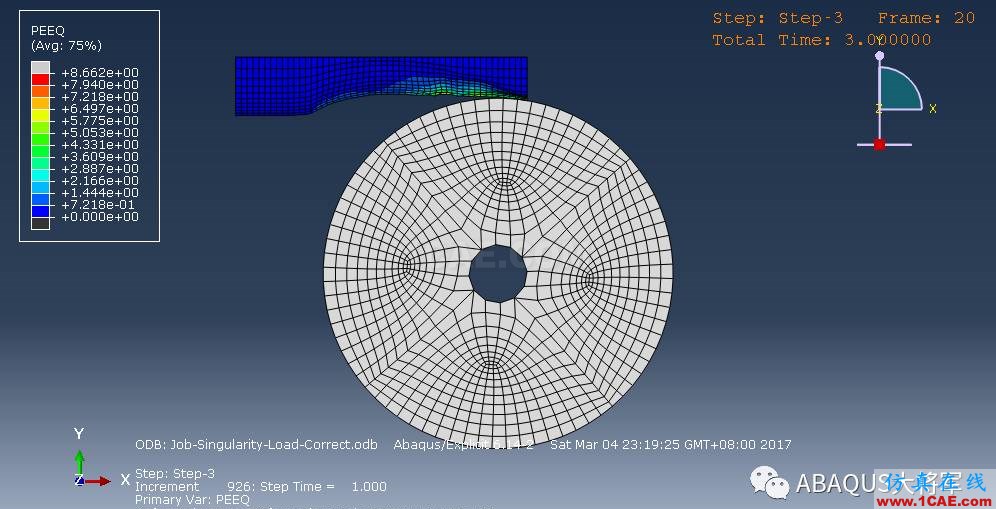Click 'Step: Step-3' in top state block
The image size is (996, 509).
[x=777, y=18]
